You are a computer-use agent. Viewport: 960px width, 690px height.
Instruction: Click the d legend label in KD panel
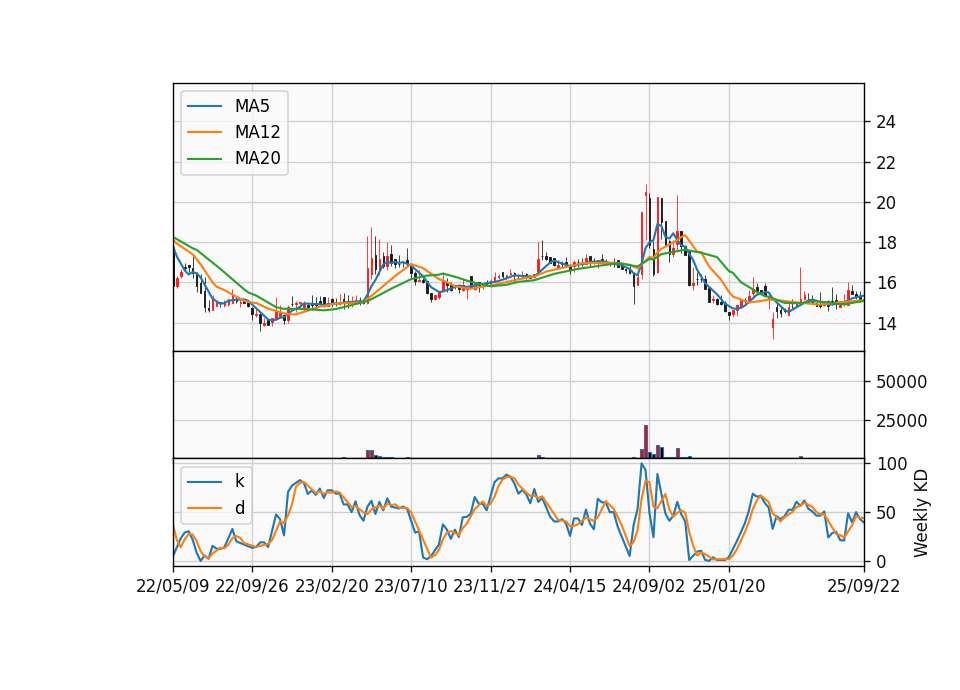click(239, 508)
